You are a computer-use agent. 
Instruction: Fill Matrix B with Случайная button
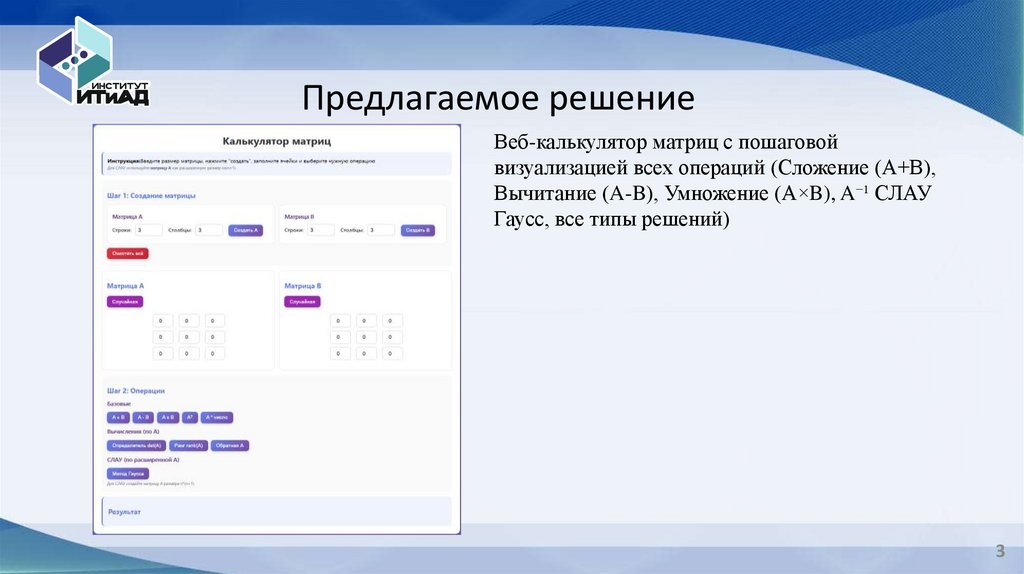[302, 302]
